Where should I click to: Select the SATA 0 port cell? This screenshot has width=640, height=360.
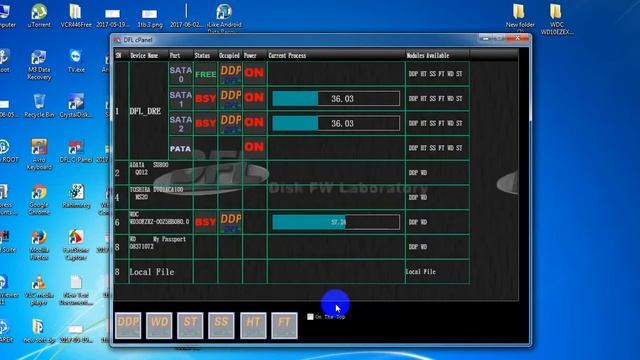click(181, 74)
